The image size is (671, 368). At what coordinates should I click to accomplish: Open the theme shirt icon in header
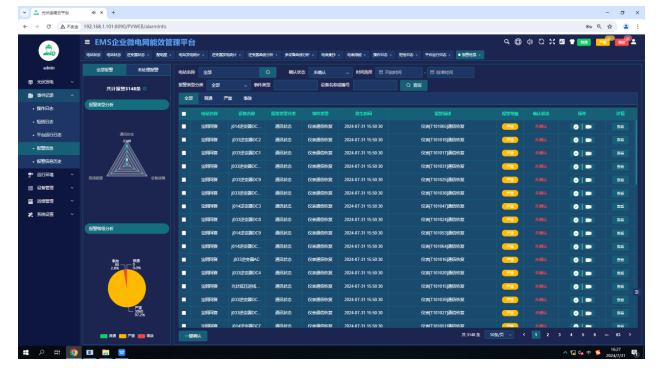[572, 42]
